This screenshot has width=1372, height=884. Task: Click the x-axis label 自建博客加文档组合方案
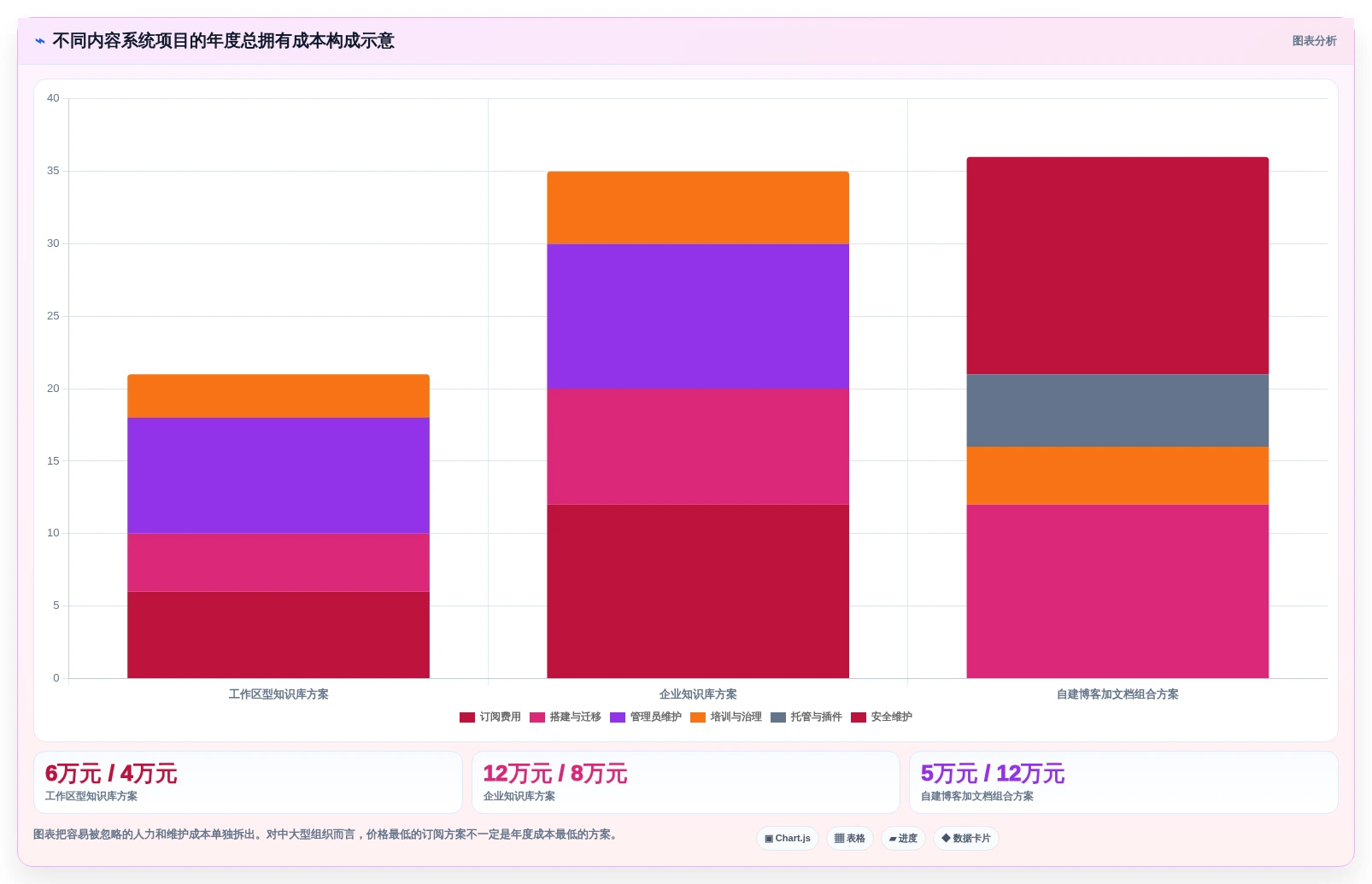pyautogui.click(x=1117, y=694)
